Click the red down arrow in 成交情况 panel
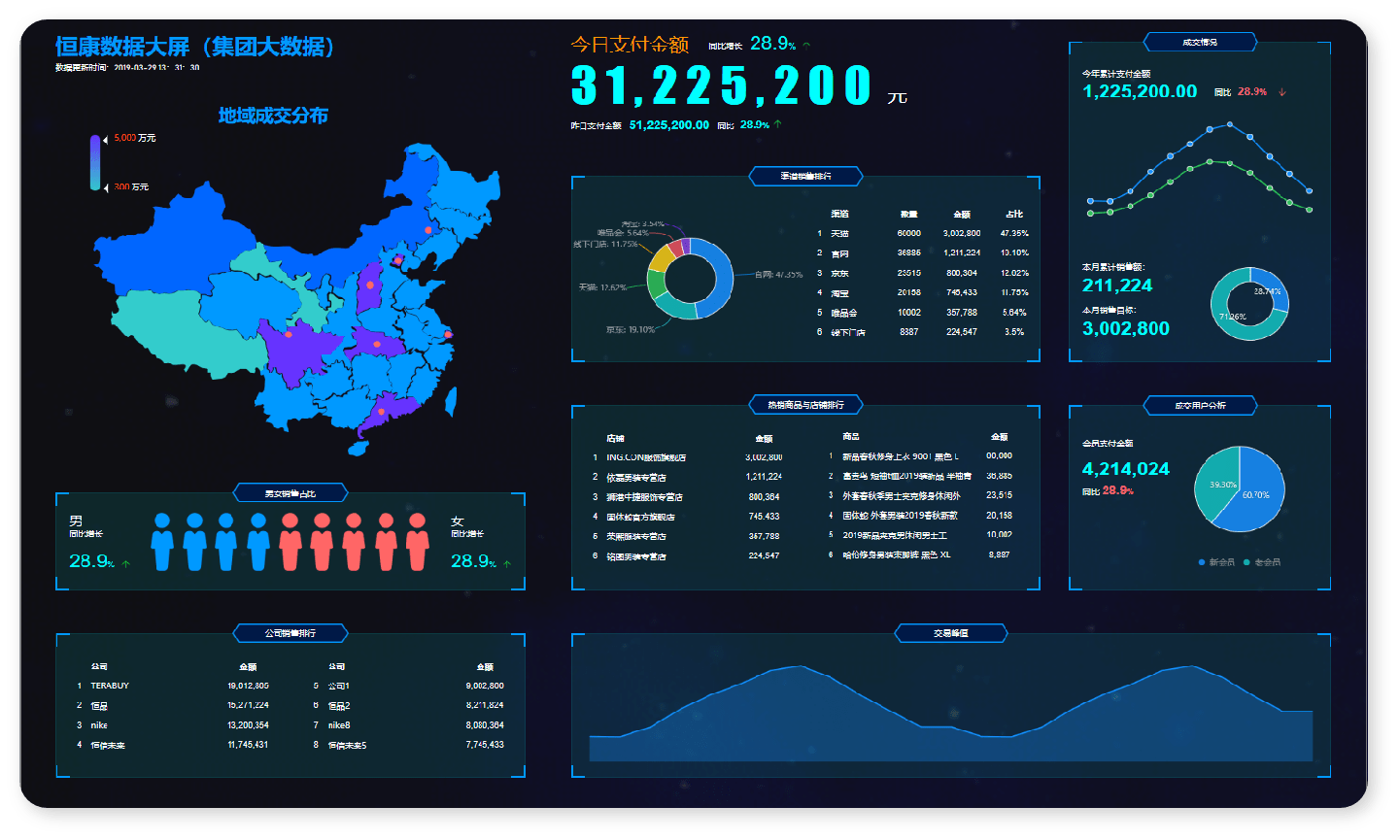Screen dimensions: 1400x840 (1282, 92)
